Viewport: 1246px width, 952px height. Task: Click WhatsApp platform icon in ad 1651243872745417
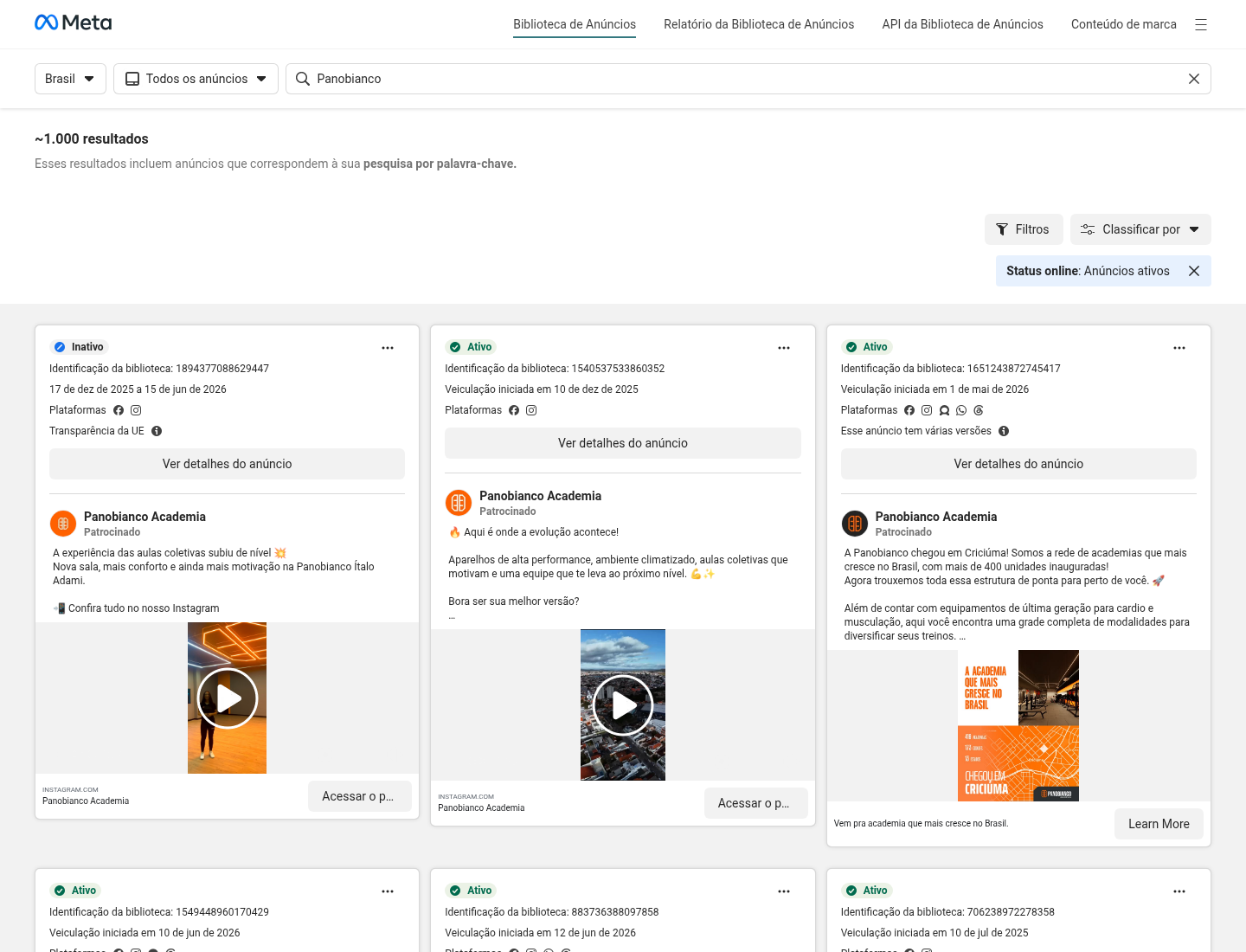click(x=961, y=410)
